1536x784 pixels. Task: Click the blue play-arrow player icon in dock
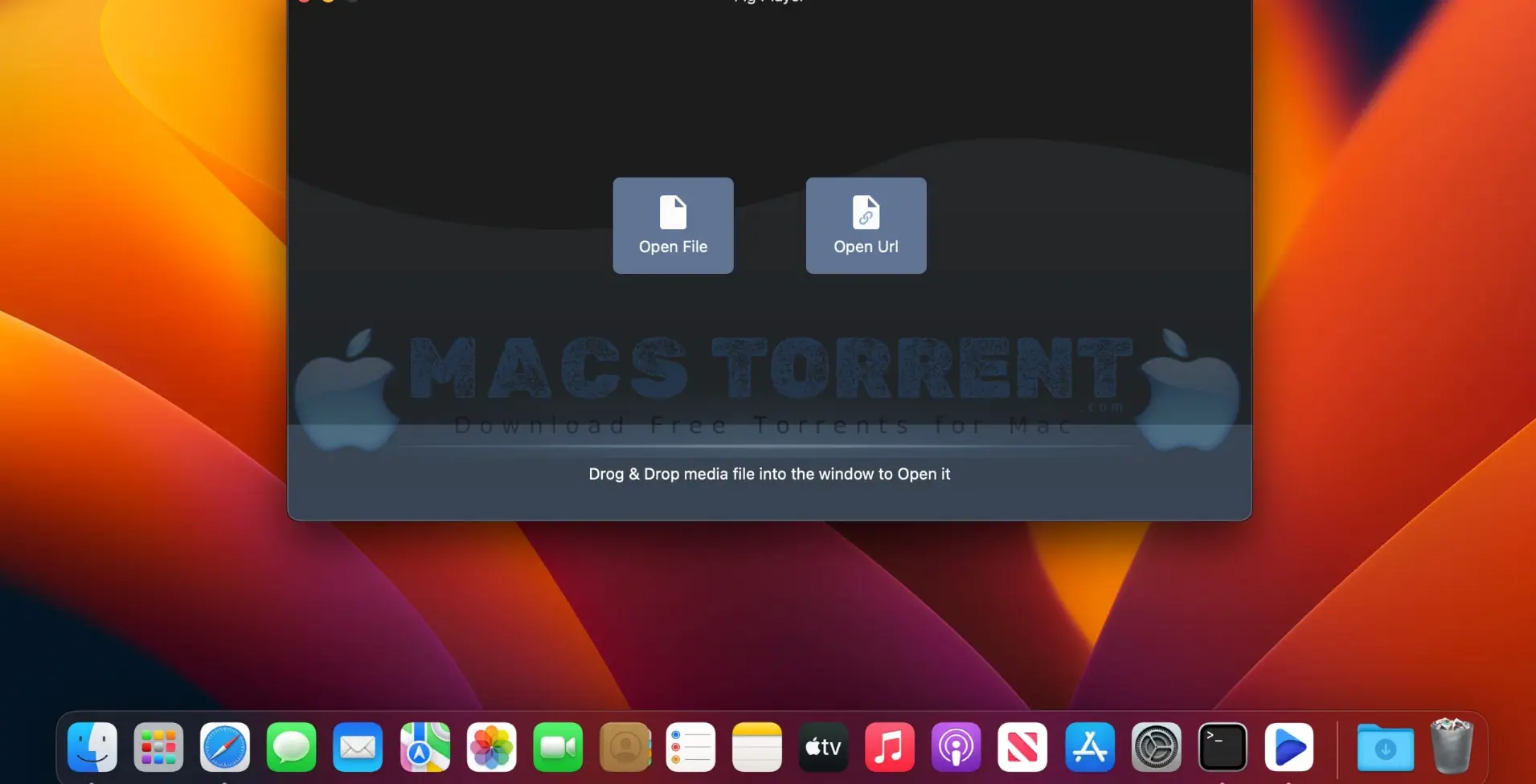pos(1289,747)
